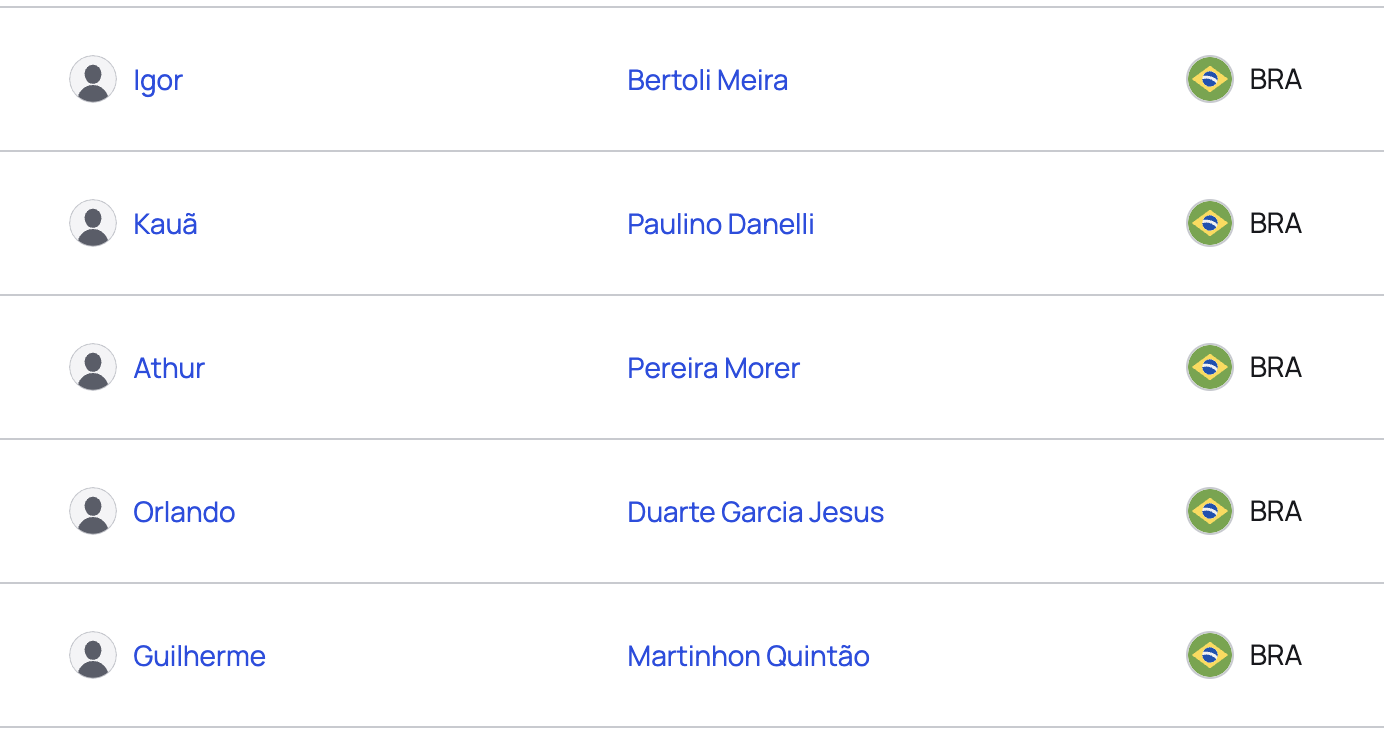The width and height of the screenshot is (1384, 732).
Task: Open the Orlando first name link
Action: (184, 512)
